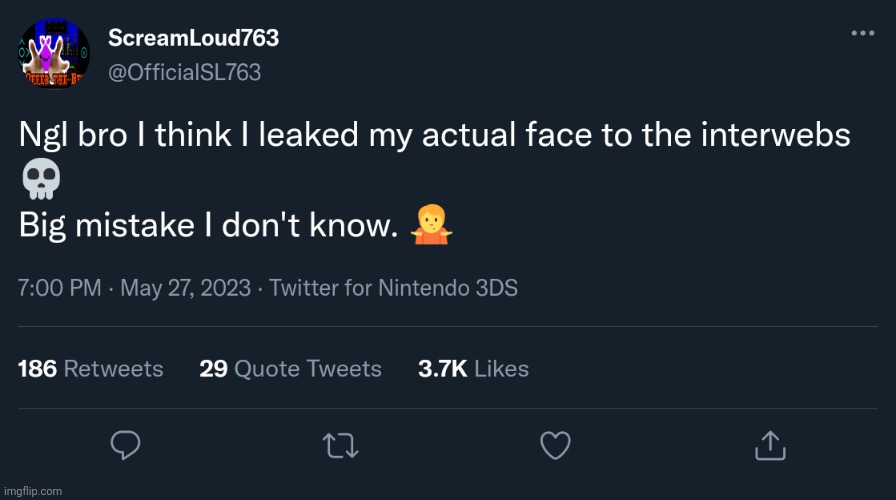
Task: Click the skull emoji in the tweet
Action: (40, 180)
